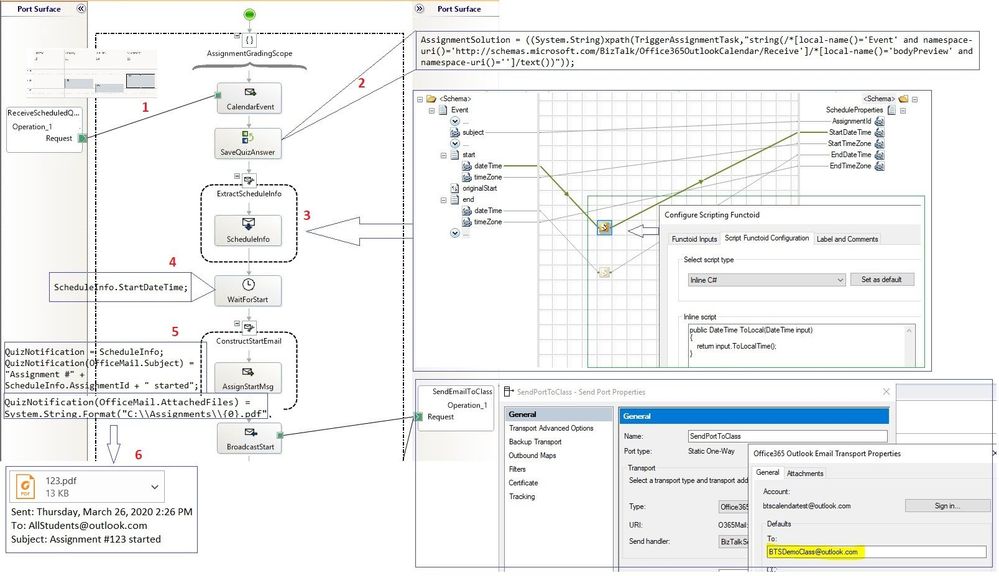The width and height of the screenshot is (999, 576).
Task: Select the BroadcastStart send shape
Action: point(250,438)
